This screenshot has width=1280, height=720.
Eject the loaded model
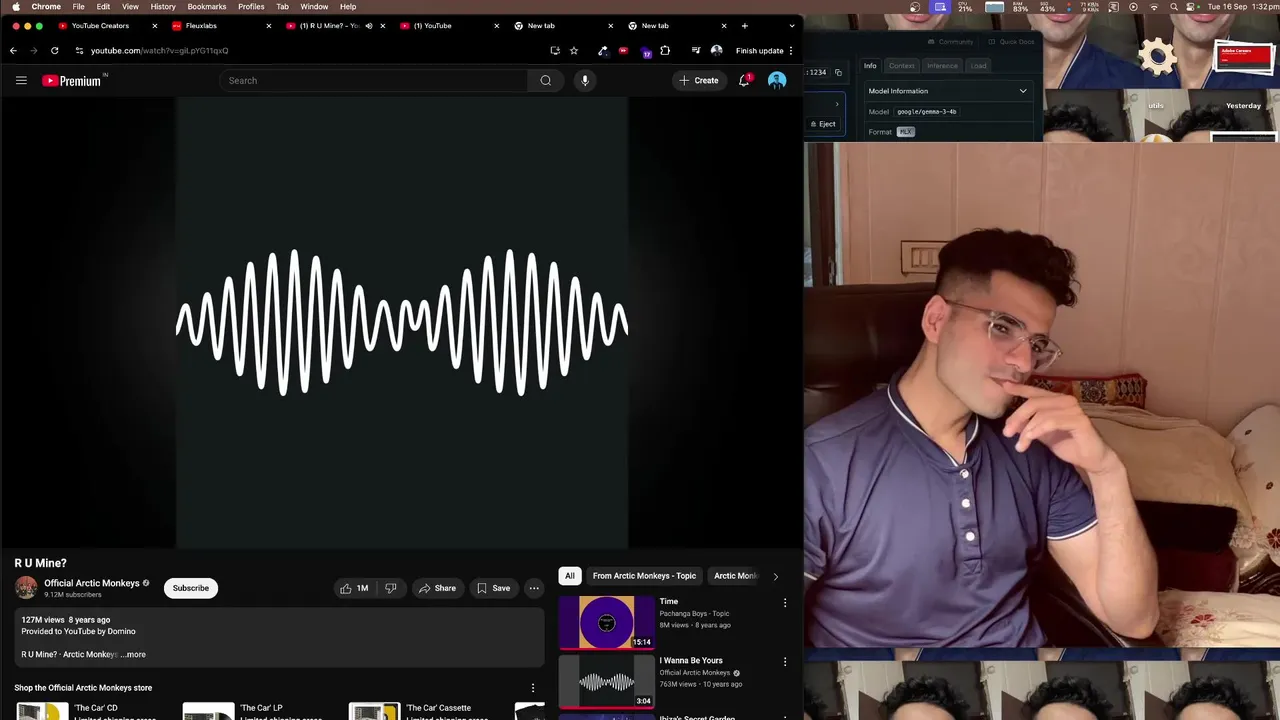pyautogui.click(x=823, y=124)
